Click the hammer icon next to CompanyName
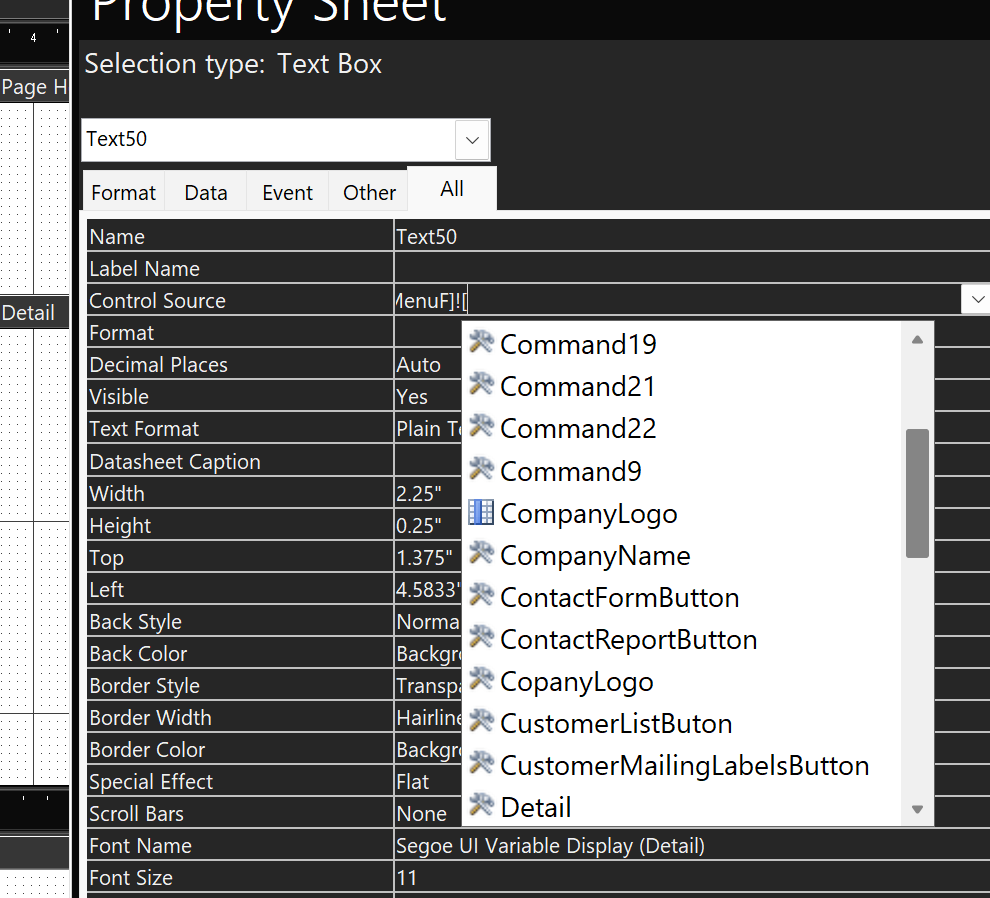The image size is (990, 898). pos(481,555)
